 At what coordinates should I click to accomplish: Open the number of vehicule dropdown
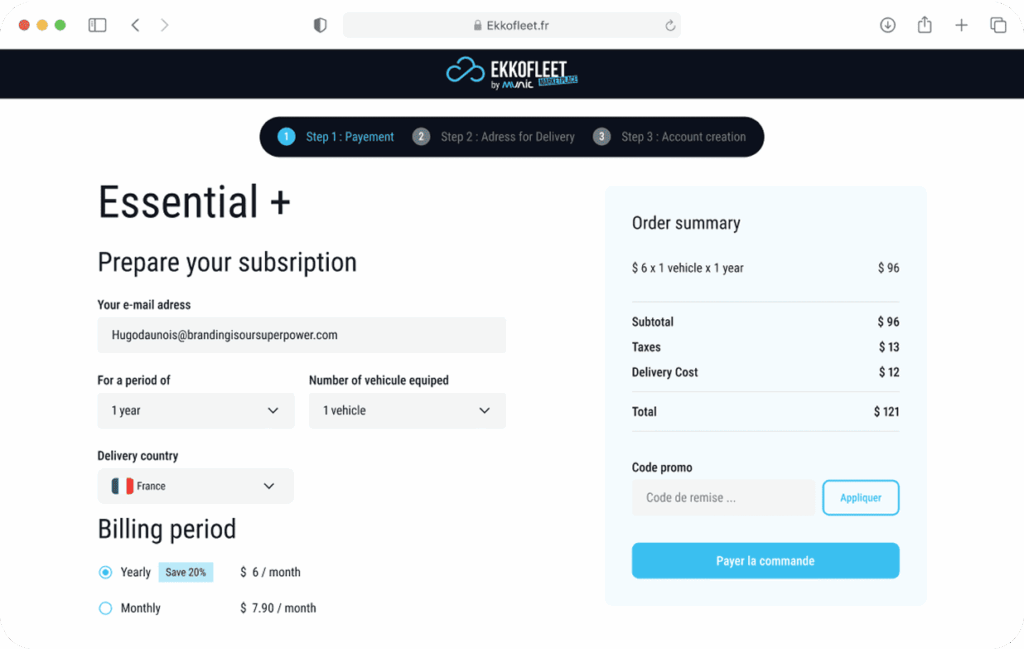point(408,411)
